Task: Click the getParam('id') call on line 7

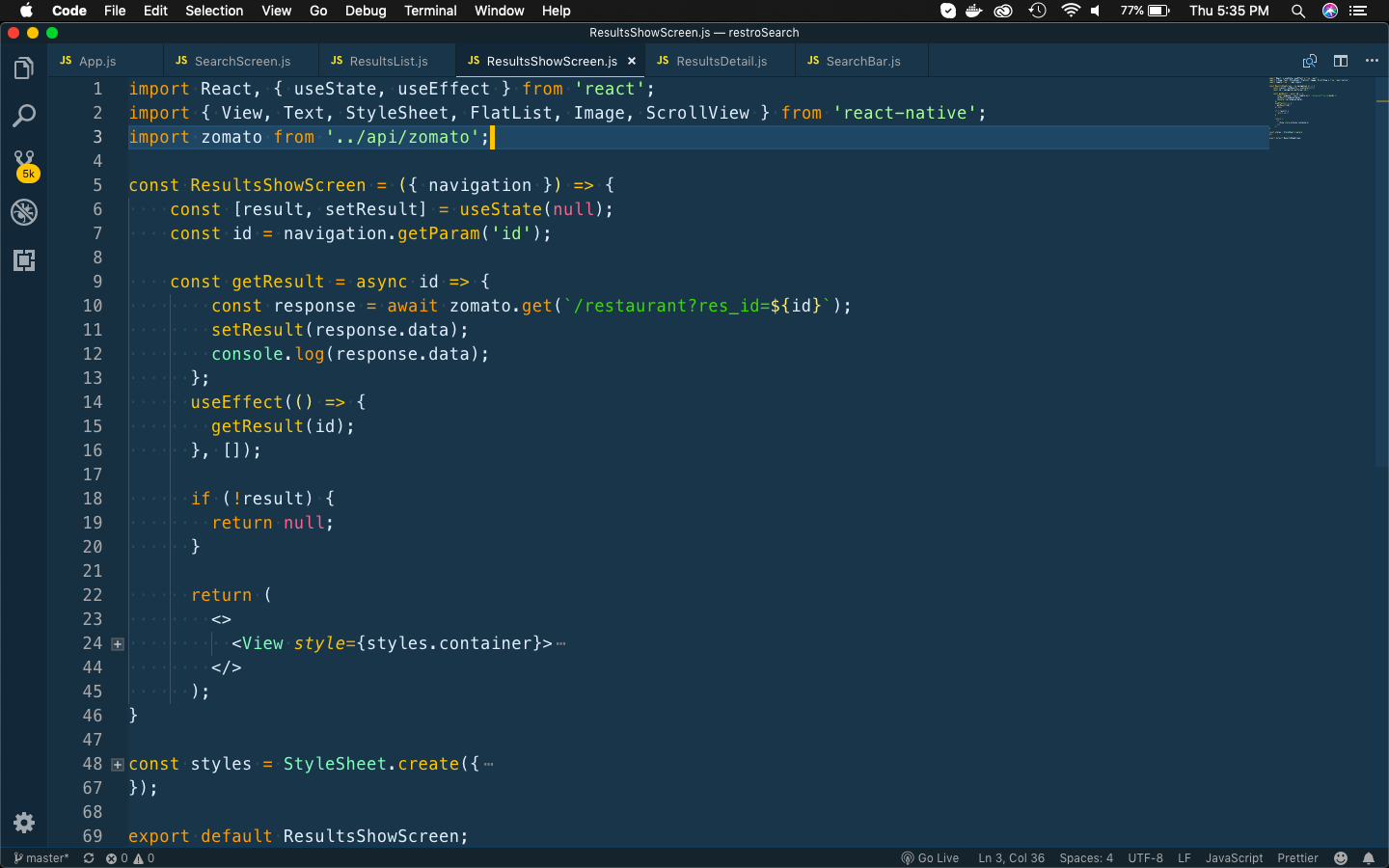Action: click(470, 233)
